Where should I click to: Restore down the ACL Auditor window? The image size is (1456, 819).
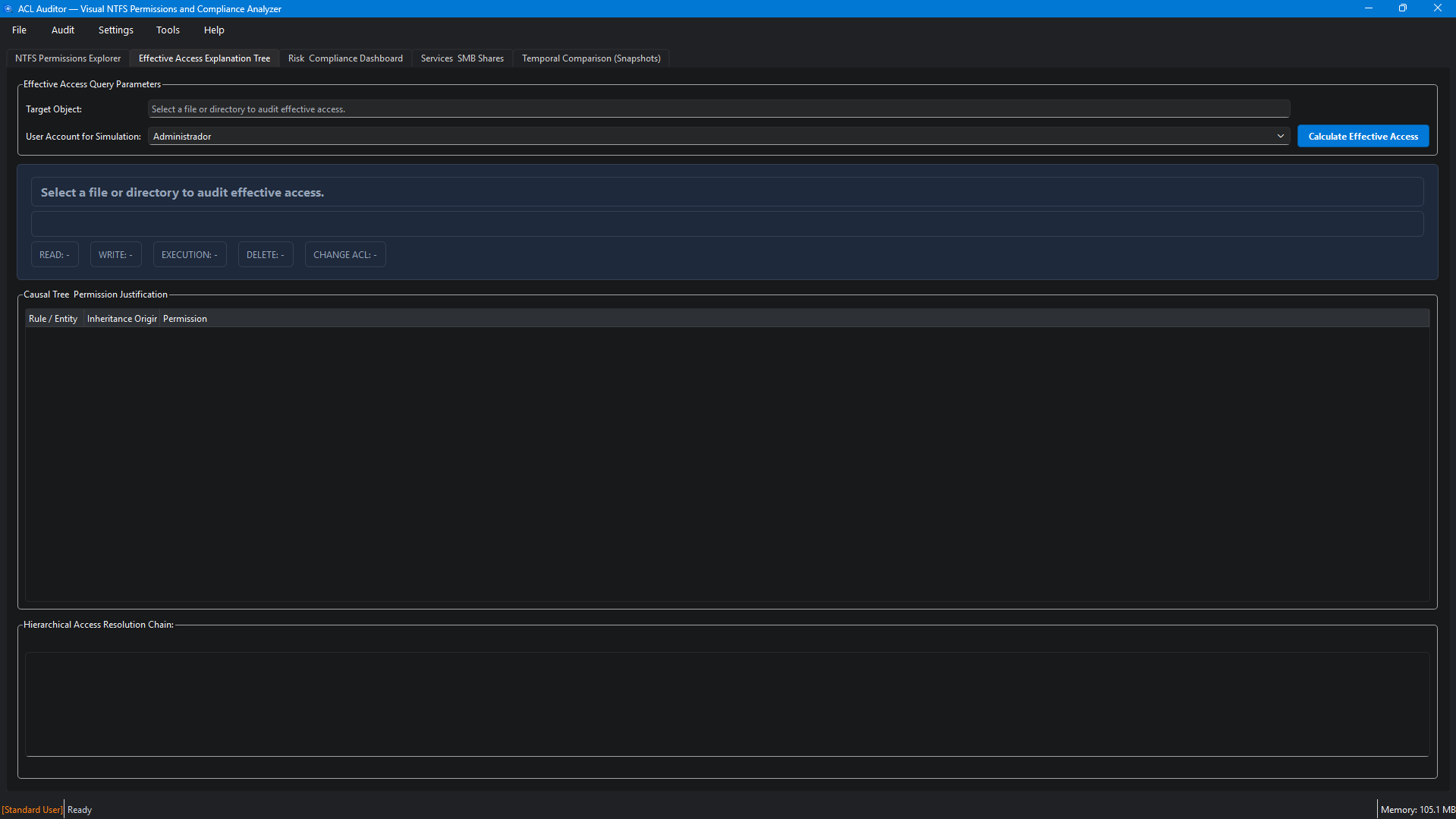coord(1403,8)
